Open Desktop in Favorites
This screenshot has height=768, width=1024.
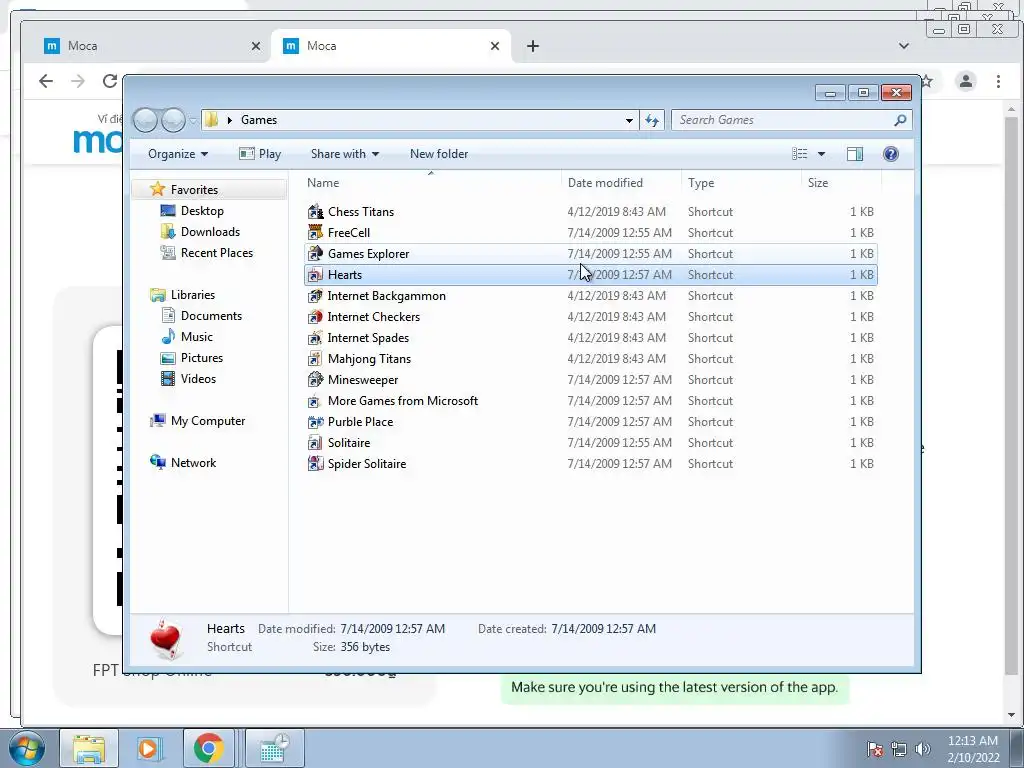[x=202, y=211]
